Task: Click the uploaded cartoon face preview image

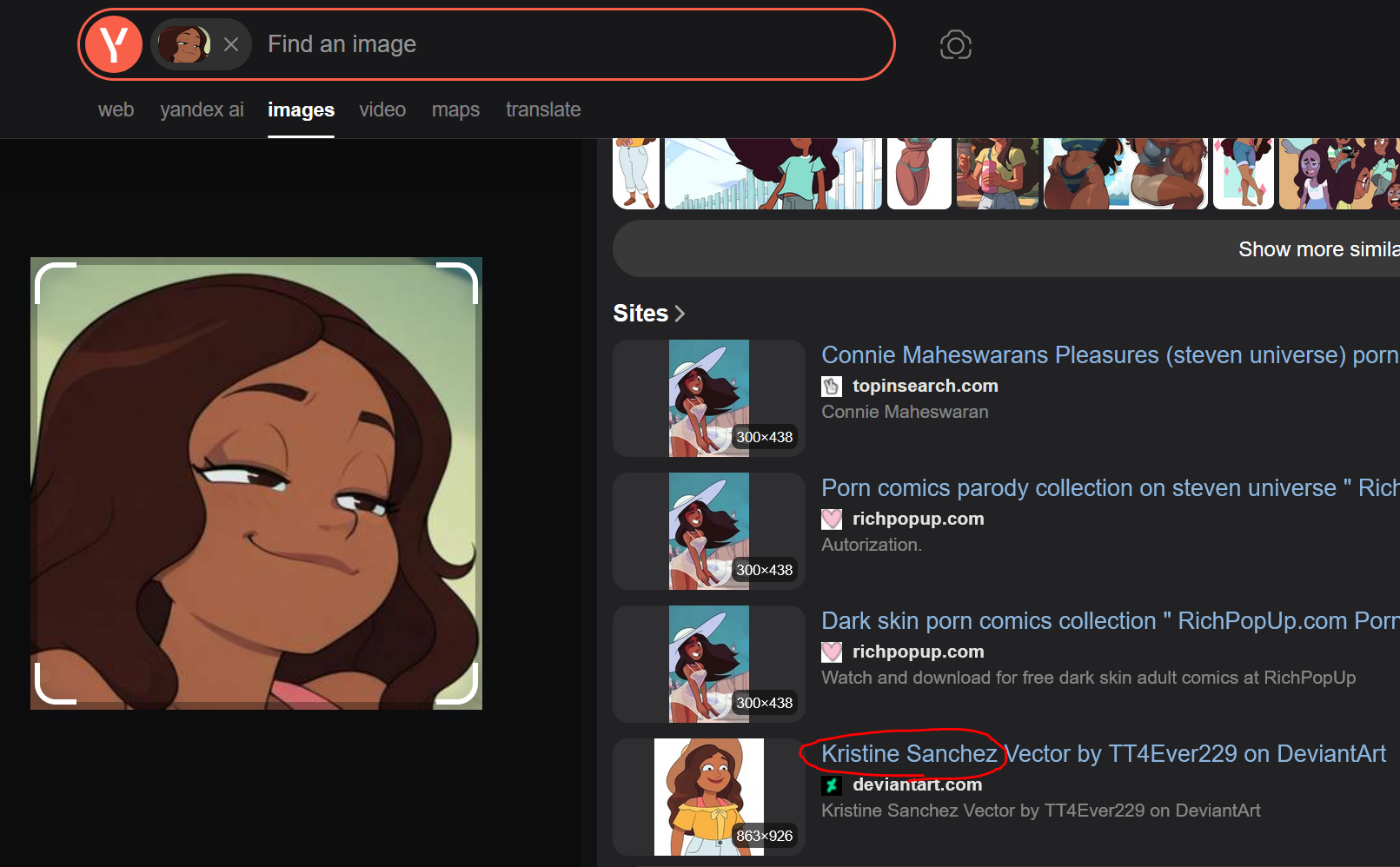Action: pos(256,483)
